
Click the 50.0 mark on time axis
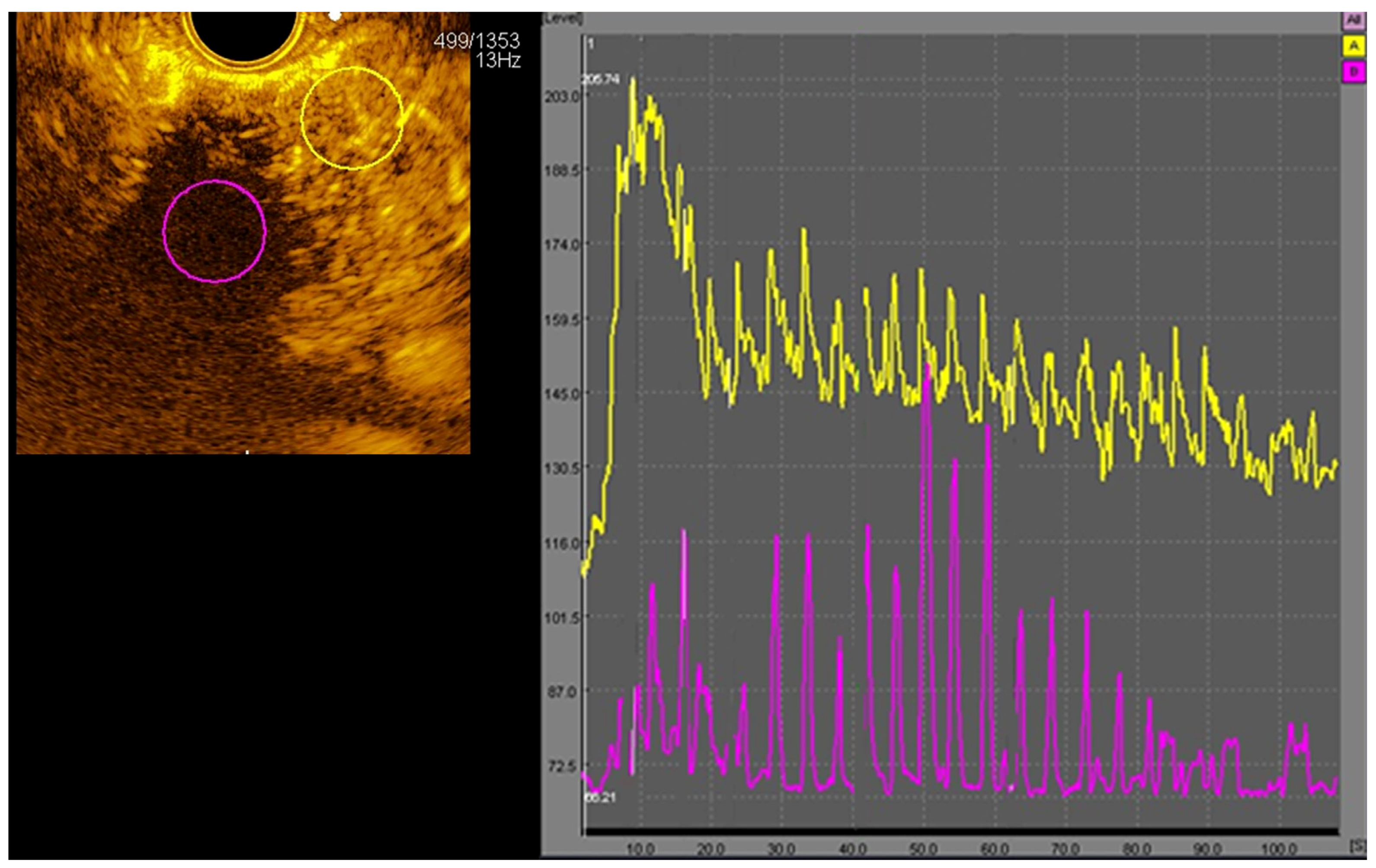923,849
